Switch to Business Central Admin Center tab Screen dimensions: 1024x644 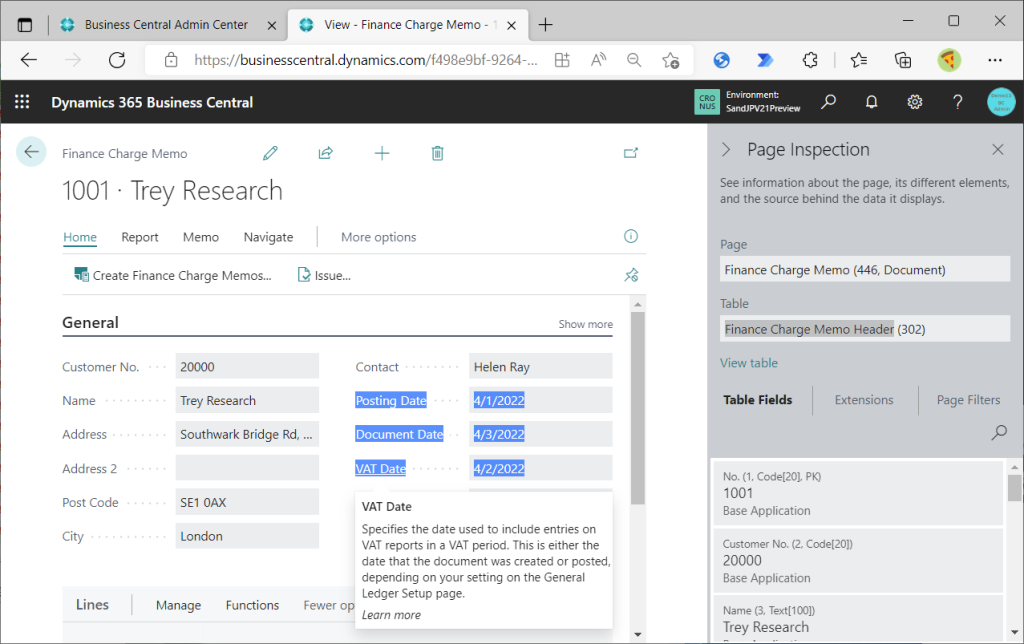point(166,25)
